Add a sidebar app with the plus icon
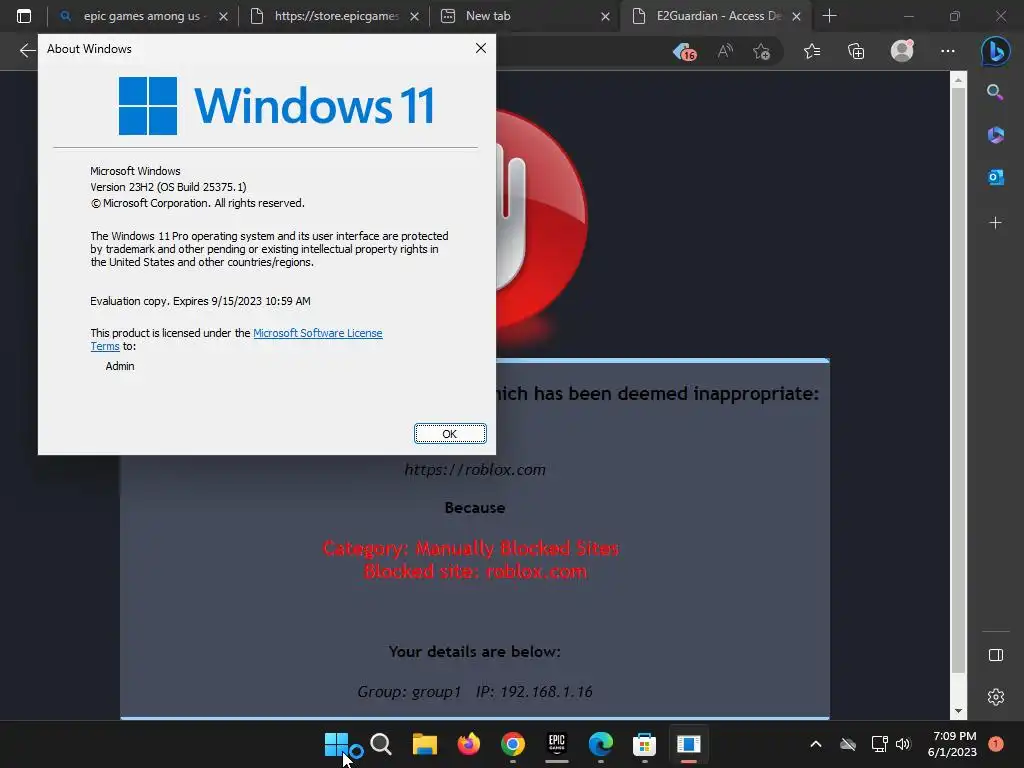 tap(995, 223)
